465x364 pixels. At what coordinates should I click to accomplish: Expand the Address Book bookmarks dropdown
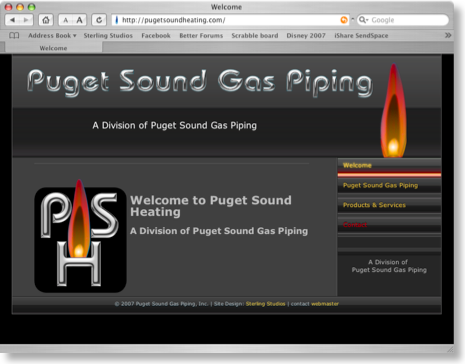[x=52, y=35]
